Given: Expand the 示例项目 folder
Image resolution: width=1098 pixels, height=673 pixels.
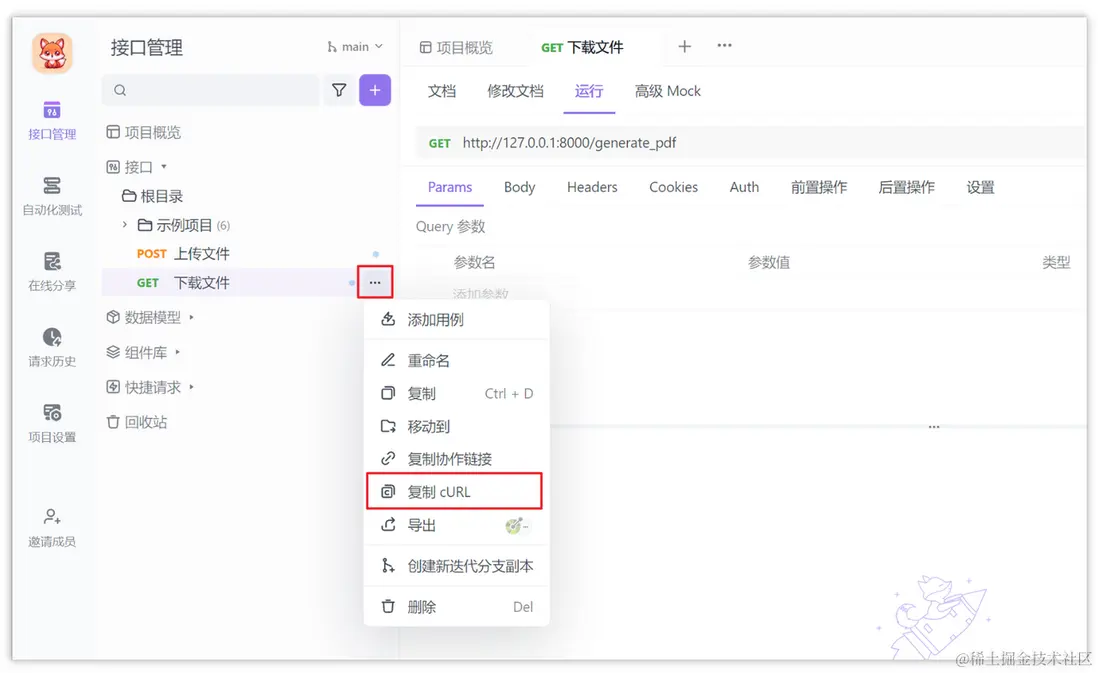Looking at the screenshot, I should click(127, 224).
